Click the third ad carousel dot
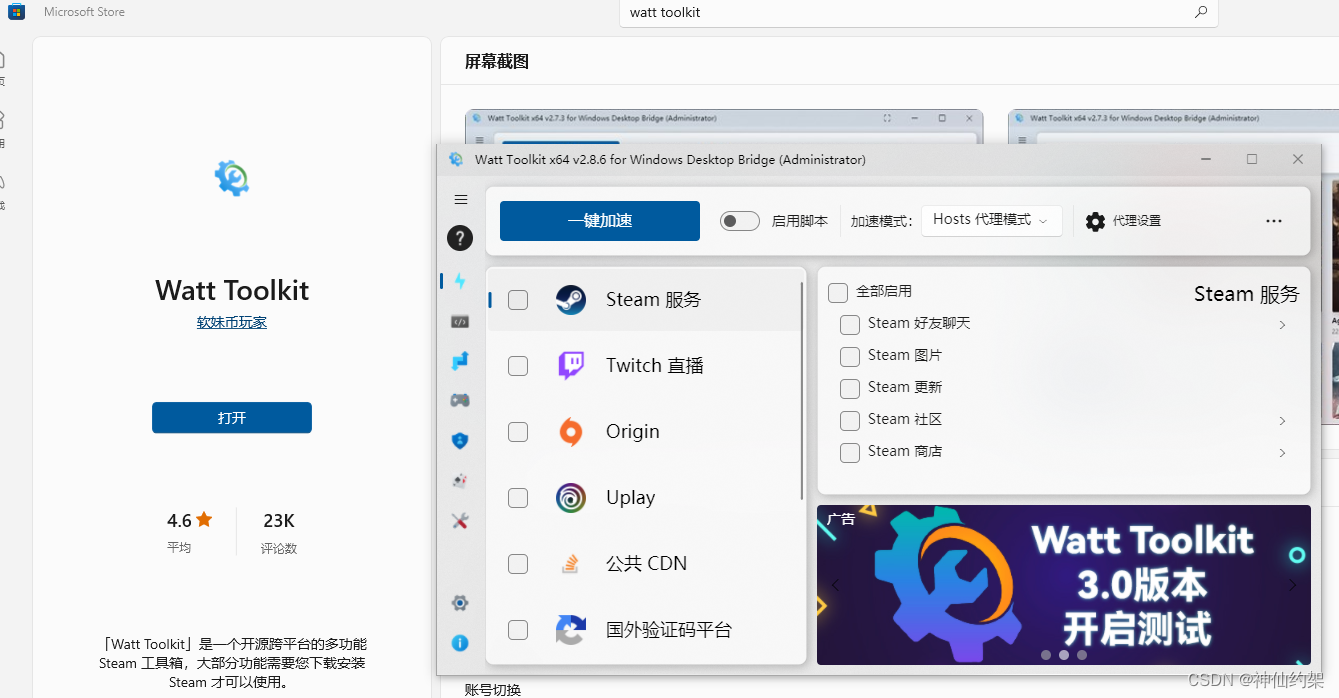This screenshot has width=1339, height=698. click(1082, 655)
